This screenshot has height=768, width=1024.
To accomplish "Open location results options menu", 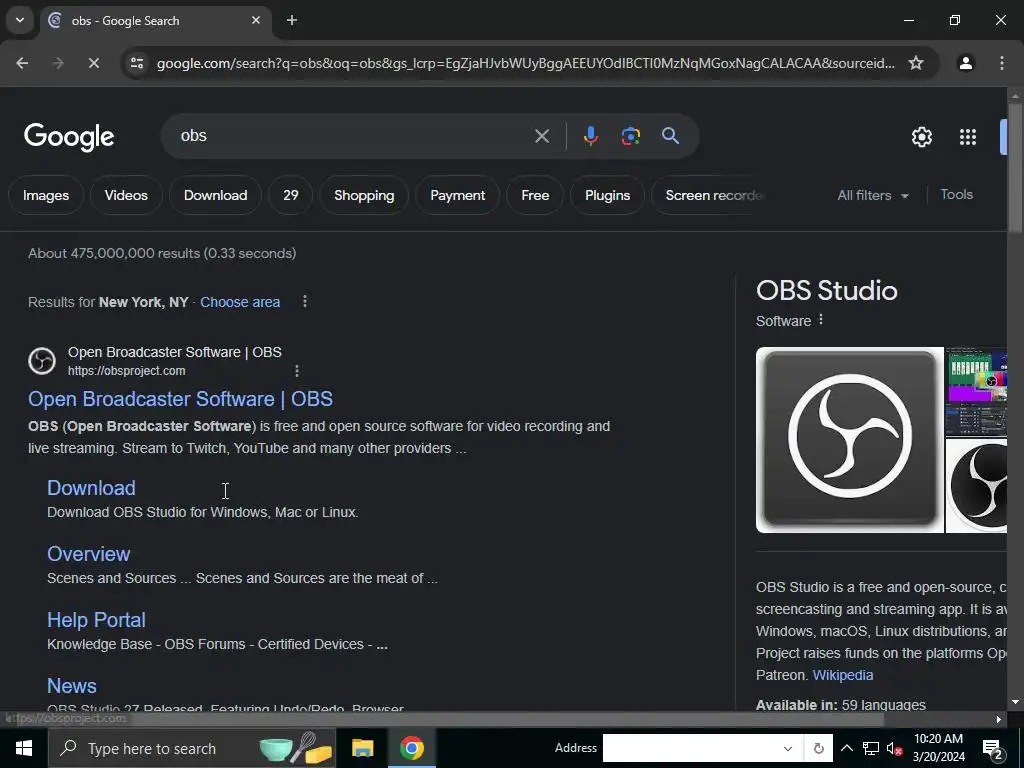I will (x=304, y=302).
